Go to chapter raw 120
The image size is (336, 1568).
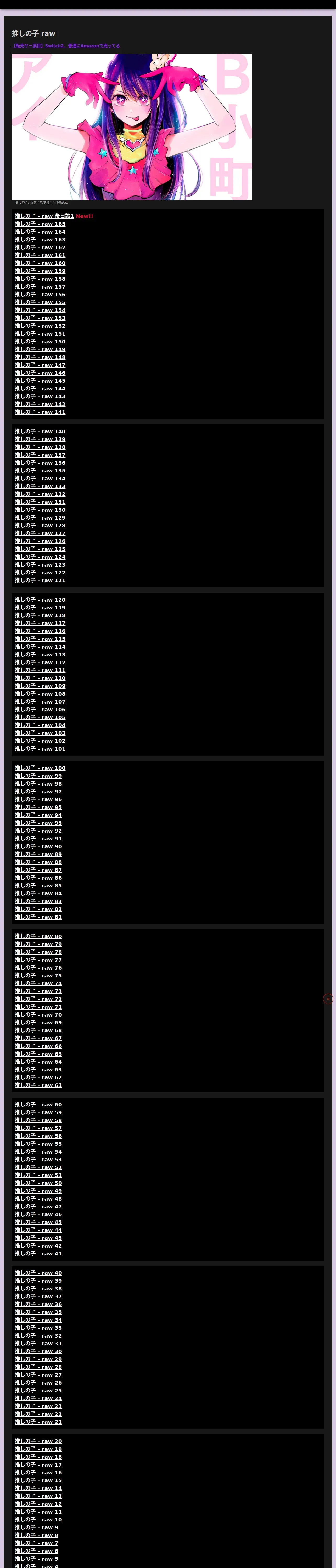40,599
